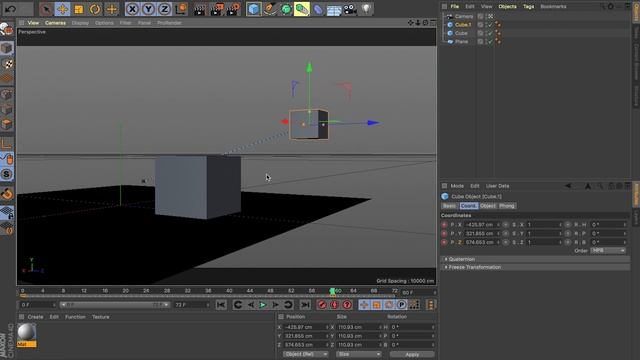This screenshot has height=360, width=640.
Task: Open the render settings clapperboard icon
Action: 232,9
